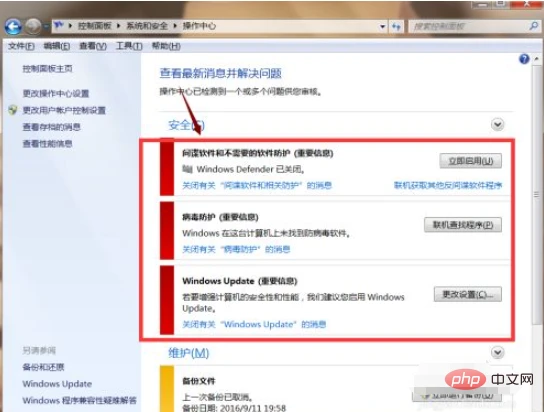
Task: Open the address bar history dropdown arrow
Action: coord(382,26)
